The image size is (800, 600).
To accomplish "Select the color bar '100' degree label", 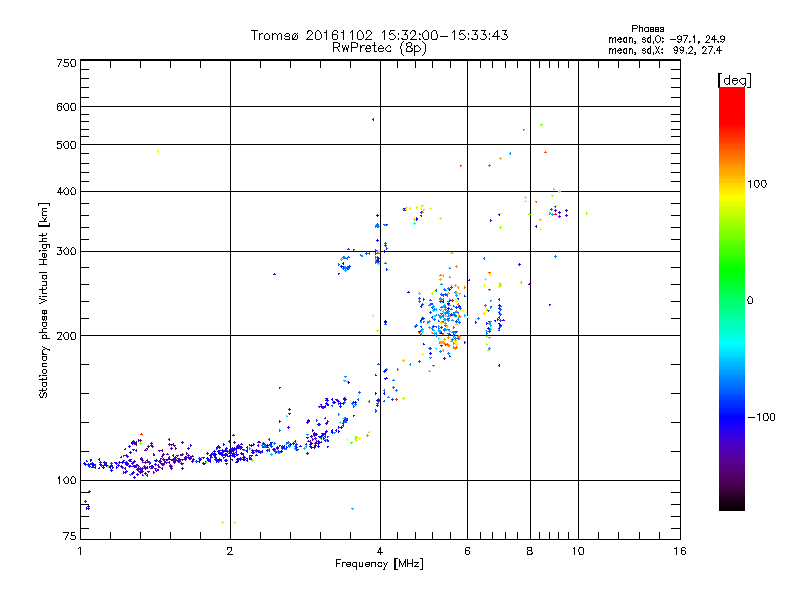I will click(757, 184).
